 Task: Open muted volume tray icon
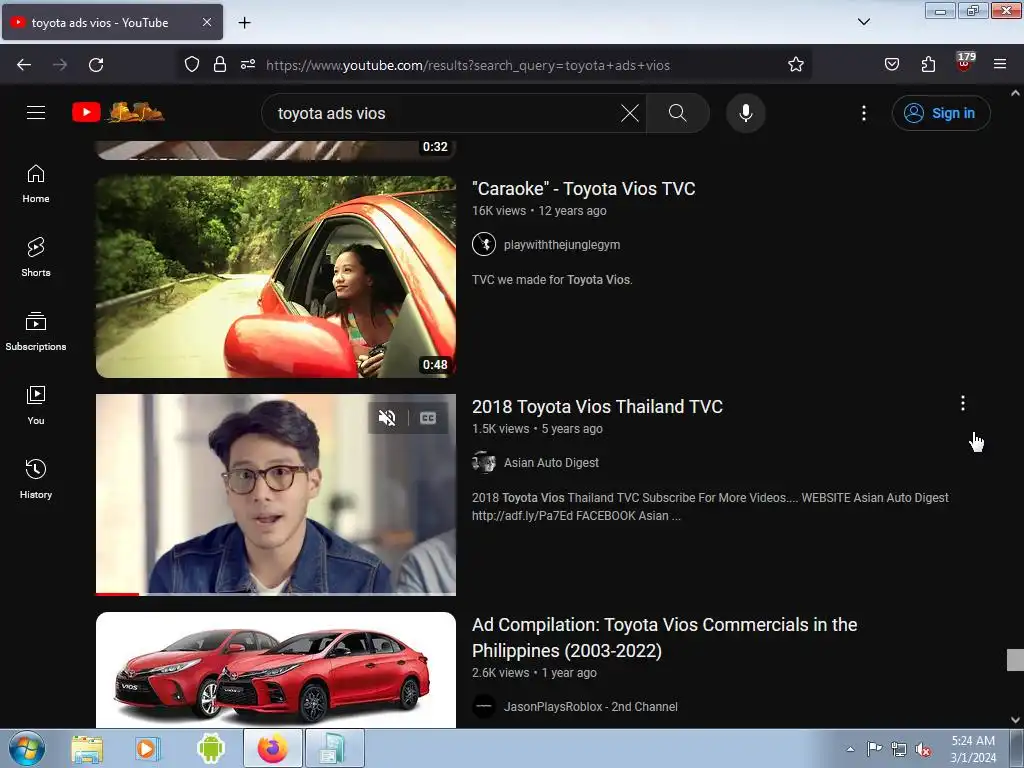(x=923, y=749)
